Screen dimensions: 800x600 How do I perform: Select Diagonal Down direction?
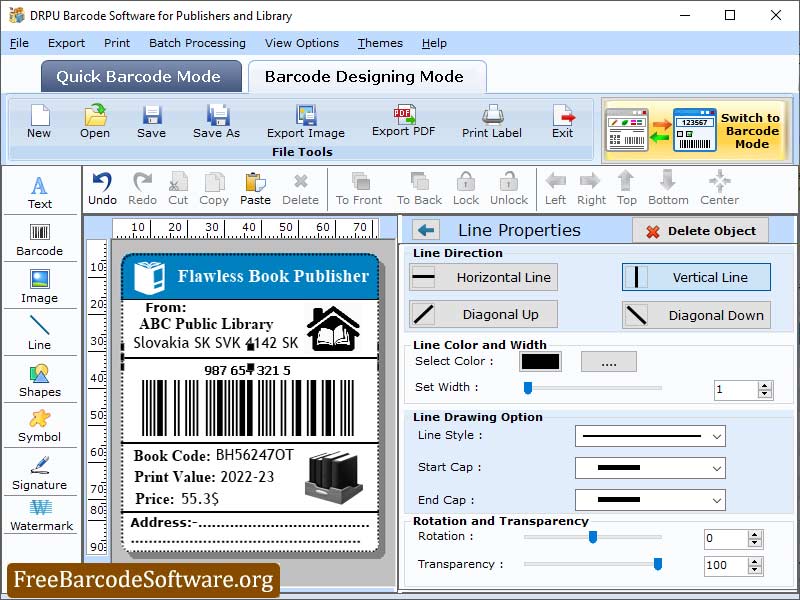click(x=696, y=315)
